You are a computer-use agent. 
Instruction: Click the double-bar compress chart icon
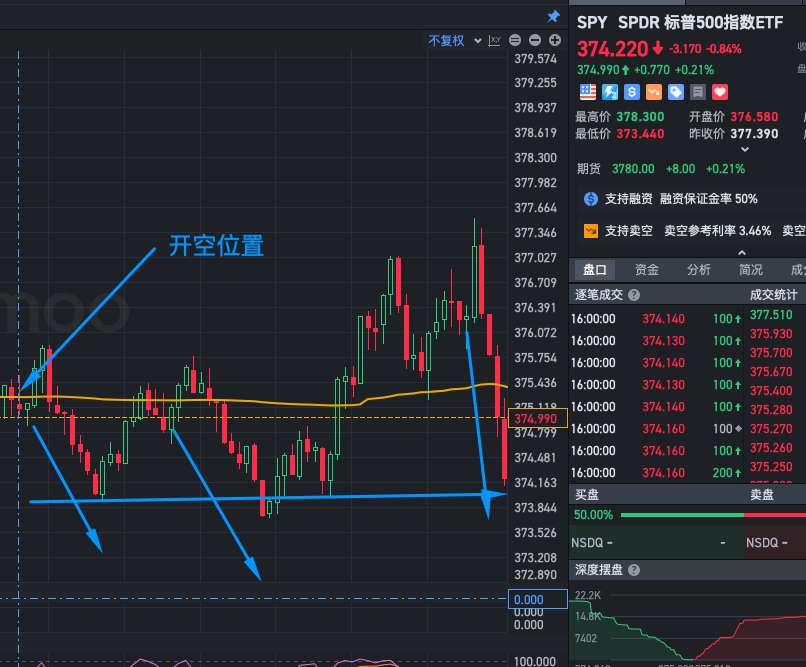(x=515, y=40)
